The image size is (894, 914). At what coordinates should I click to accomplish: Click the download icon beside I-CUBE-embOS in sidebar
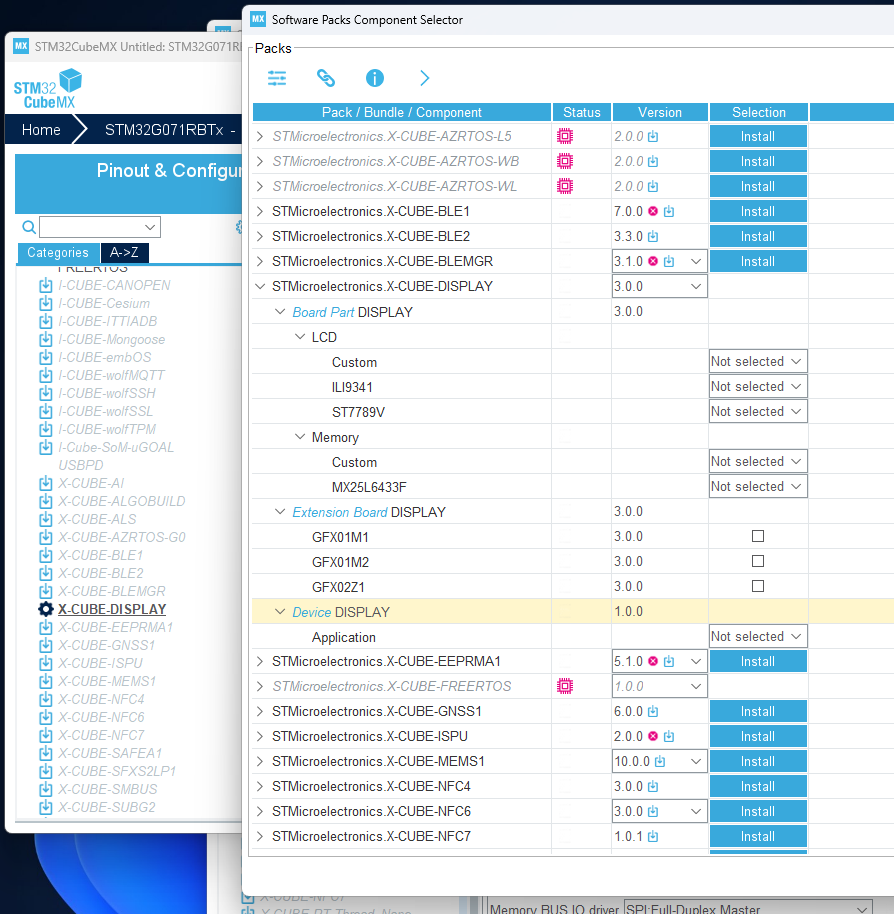(x=45, y=358)
